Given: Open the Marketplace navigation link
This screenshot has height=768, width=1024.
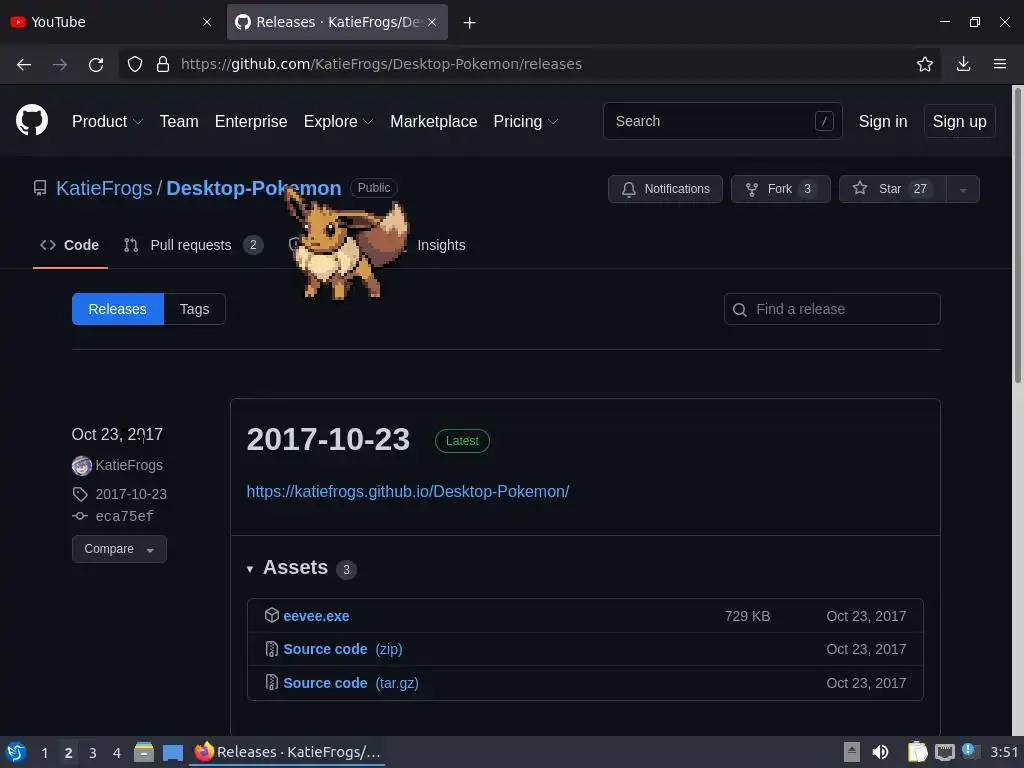Looking at the screenshot, I should [434, 121].
